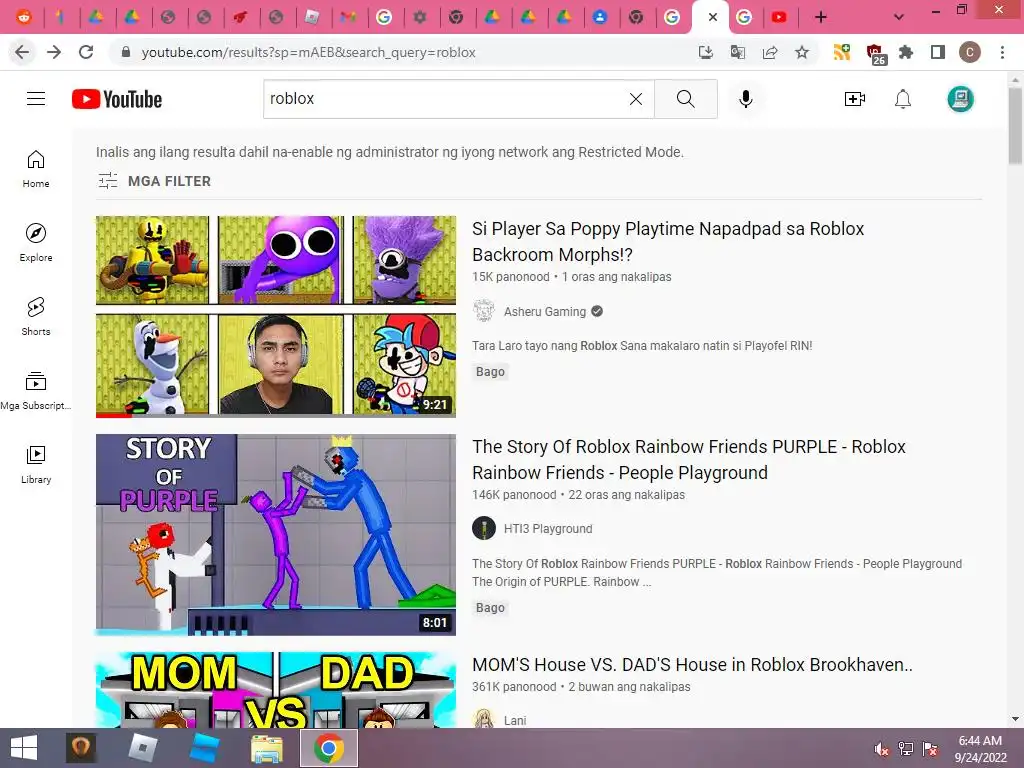The image size is (1024, 768).
Task: Go to the YouTube logo home link
Action: (117, 99)
